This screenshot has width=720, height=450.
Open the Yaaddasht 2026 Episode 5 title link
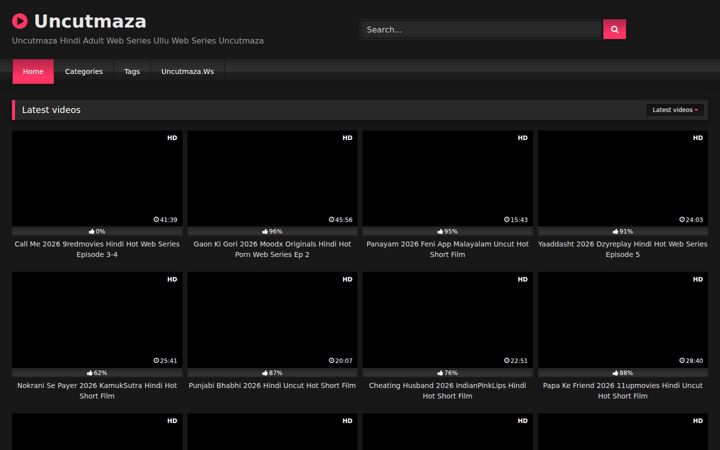(x=623, y=249)
